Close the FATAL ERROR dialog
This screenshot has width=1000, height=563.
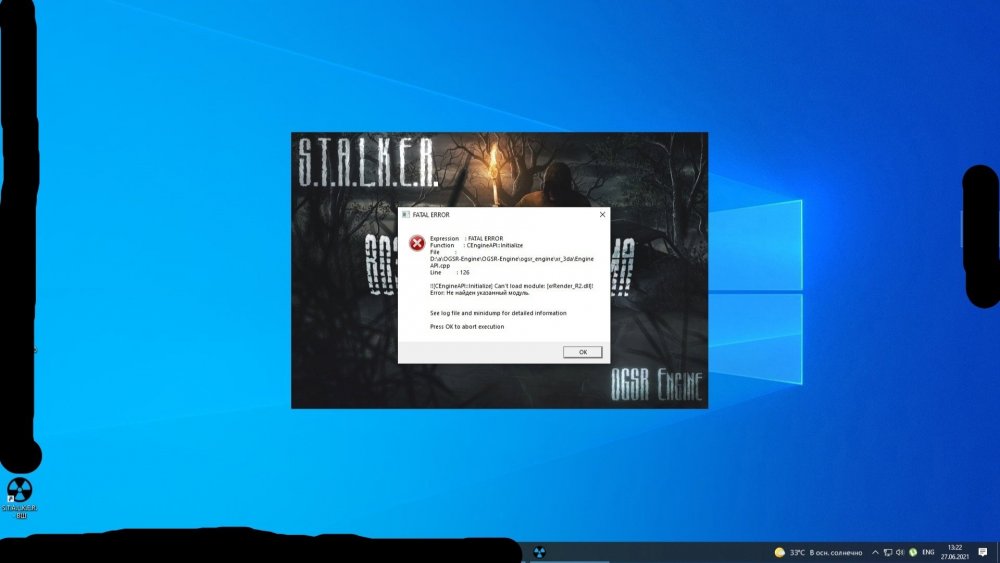(602, 215)
